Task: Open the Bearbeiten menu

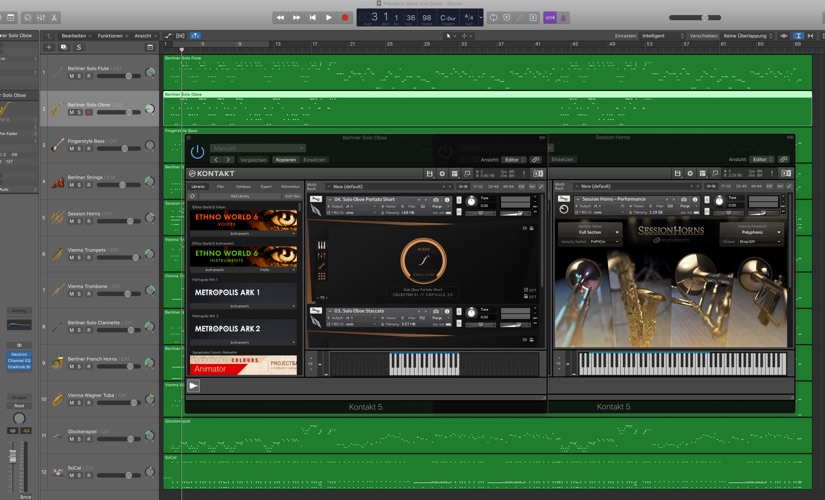Action: tap(76, 36)
